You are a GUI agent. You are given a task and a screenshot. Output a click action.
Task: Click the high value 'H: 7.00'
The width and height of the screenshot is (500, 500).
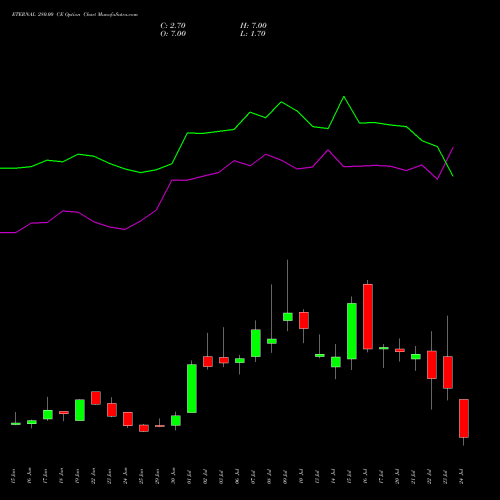tap(253, 26)
